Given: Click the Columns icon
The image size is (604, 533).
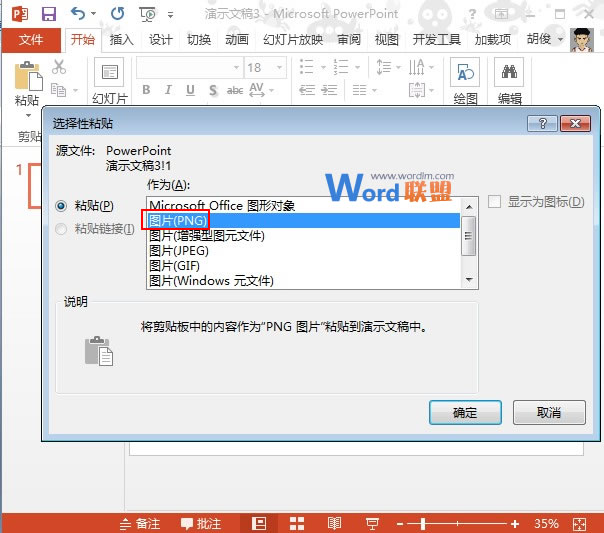Looking at the screenshot, I should point(359,90).
